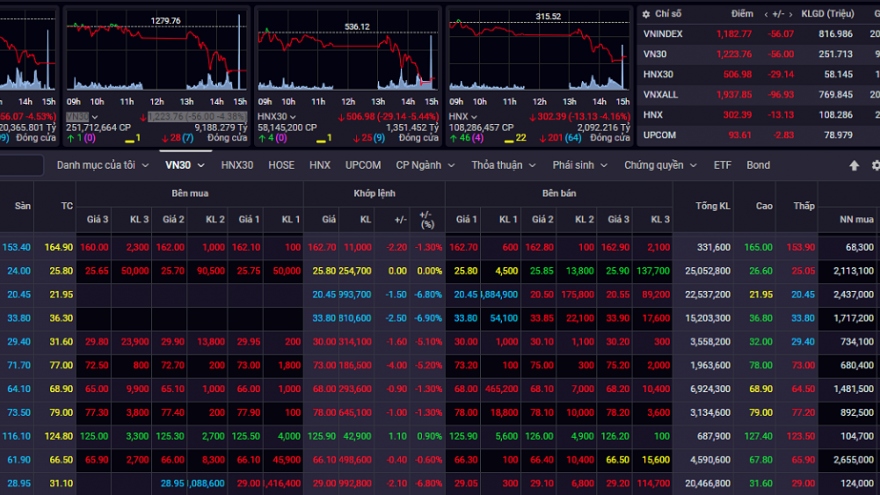Click right chevron after the +/- index header
Image resolution: width=880 pixels, height=495 pixels.
792,15
